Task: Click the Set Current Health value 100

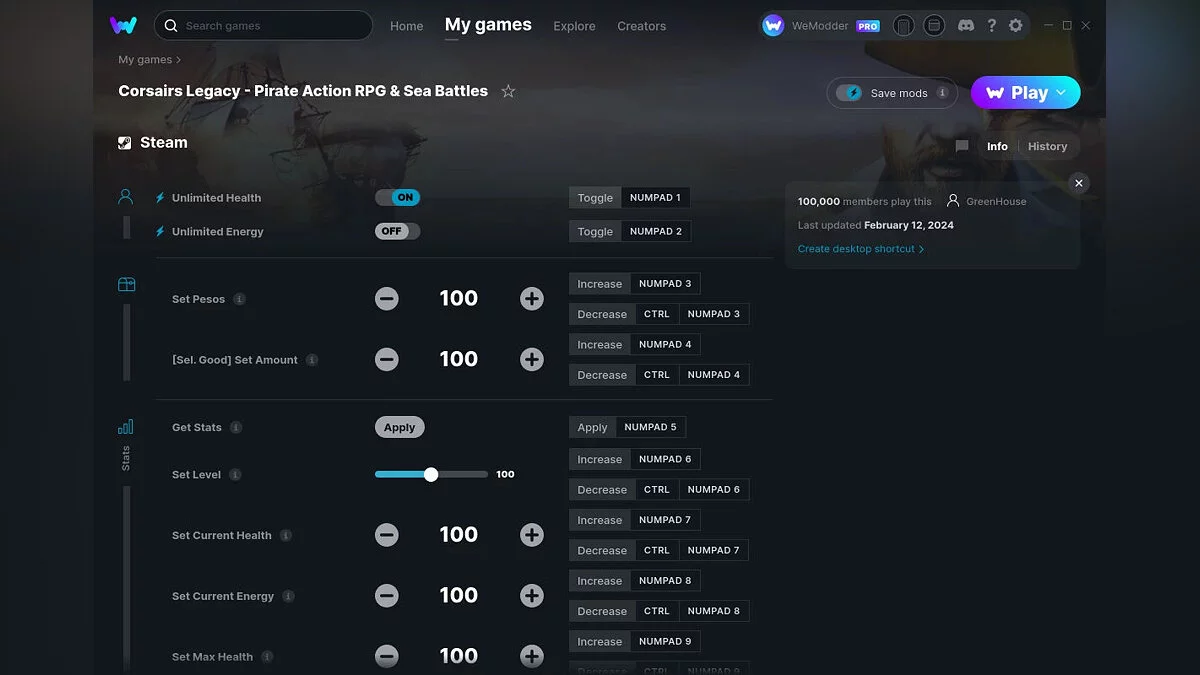Action: [459, 535]
